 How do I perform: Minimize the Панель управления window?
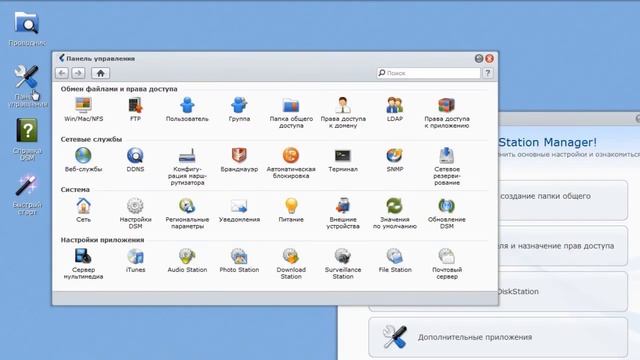(479, 59)
